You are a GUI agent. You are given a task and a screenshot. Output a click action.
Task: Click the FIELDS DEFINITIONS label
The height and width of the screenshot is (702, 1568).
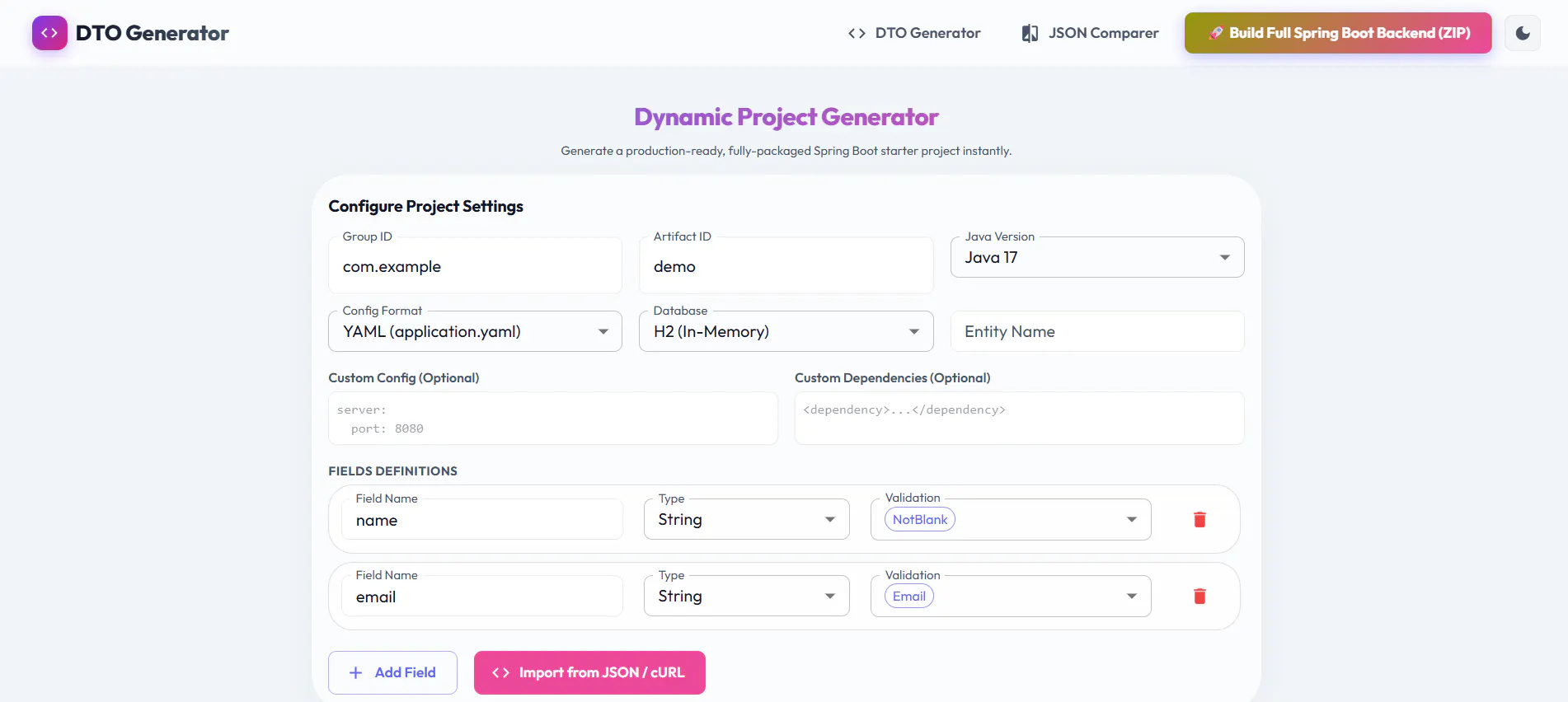coord(392,471)
